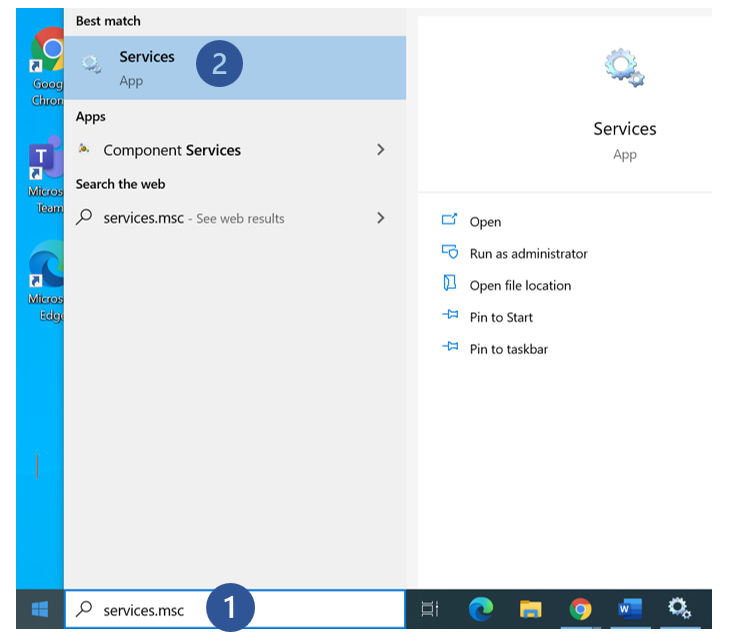The height and width of the screenshot is (643, 730).
Task: Select Component Services from Apps list
Action: (172, 150)
